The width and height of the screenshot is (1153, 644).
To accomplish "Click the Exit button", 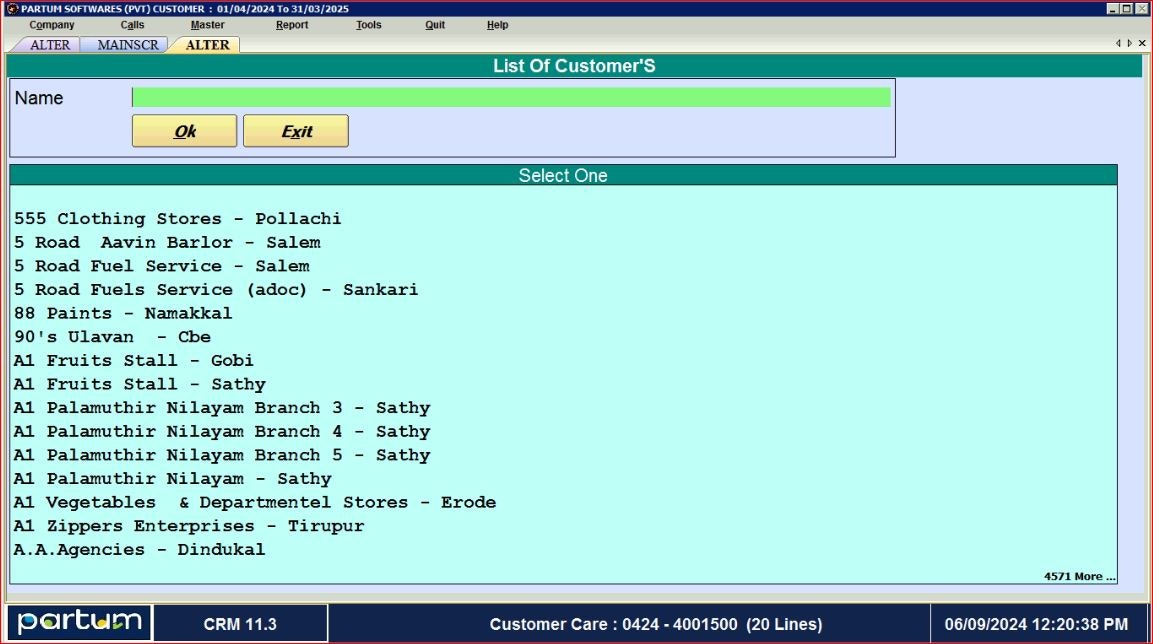I will [295, 130].
